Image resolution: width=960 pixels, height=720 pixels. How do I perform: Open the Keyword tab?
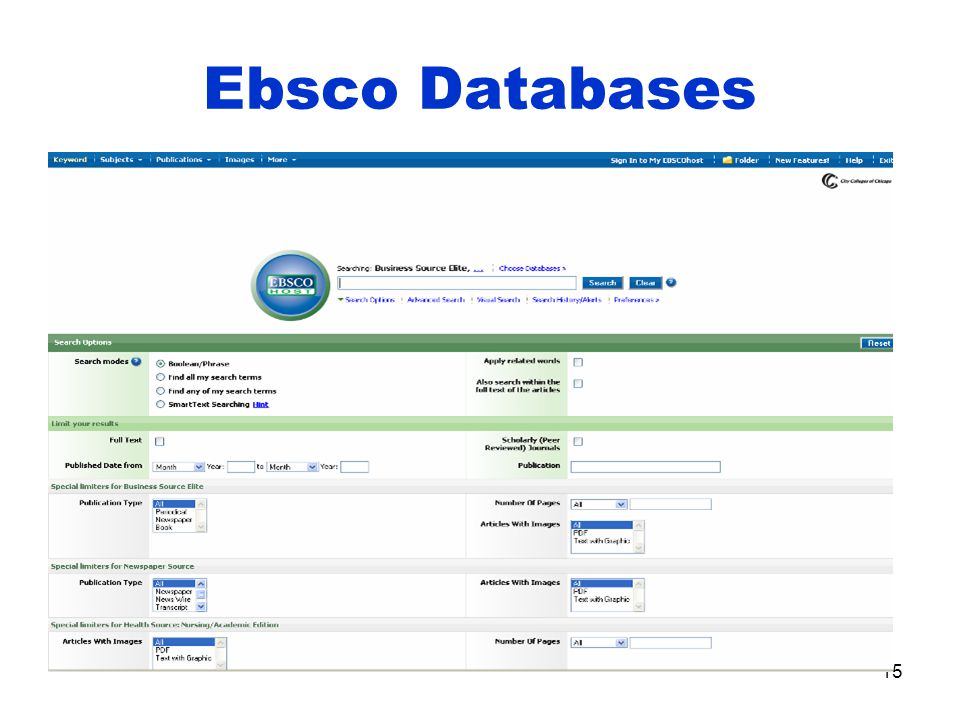(x=70, y=159)
